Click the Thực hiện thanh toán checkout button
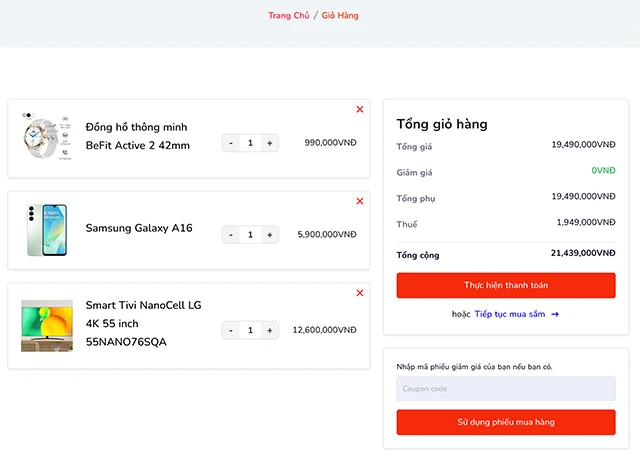This screenshot has height=457, width=640. [x=505, y=285]
